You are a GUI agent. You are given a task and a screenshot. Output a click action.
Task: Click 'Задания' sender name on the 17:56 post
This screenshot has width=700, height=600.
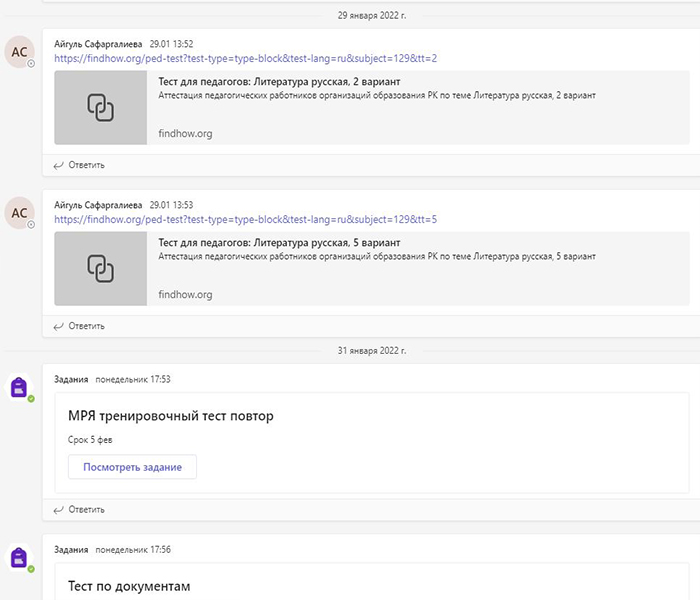coord(71,549)
